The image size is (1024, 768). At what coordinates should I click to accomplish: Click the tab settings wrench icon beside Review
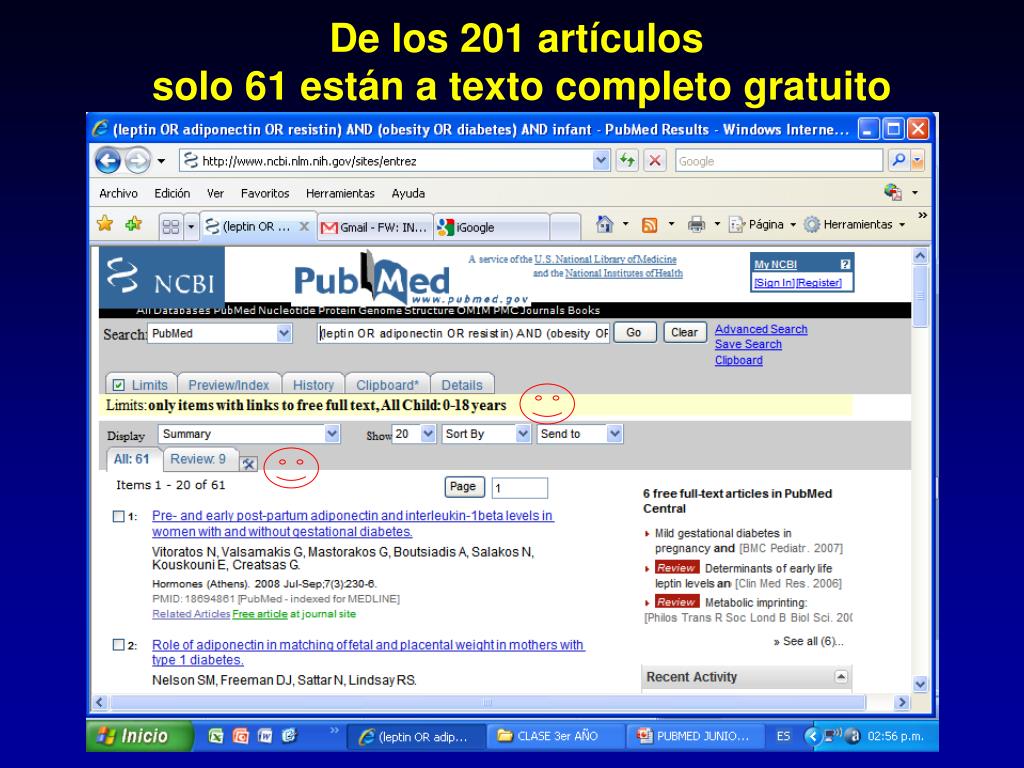pyautogui.click(x=248, y=464)
